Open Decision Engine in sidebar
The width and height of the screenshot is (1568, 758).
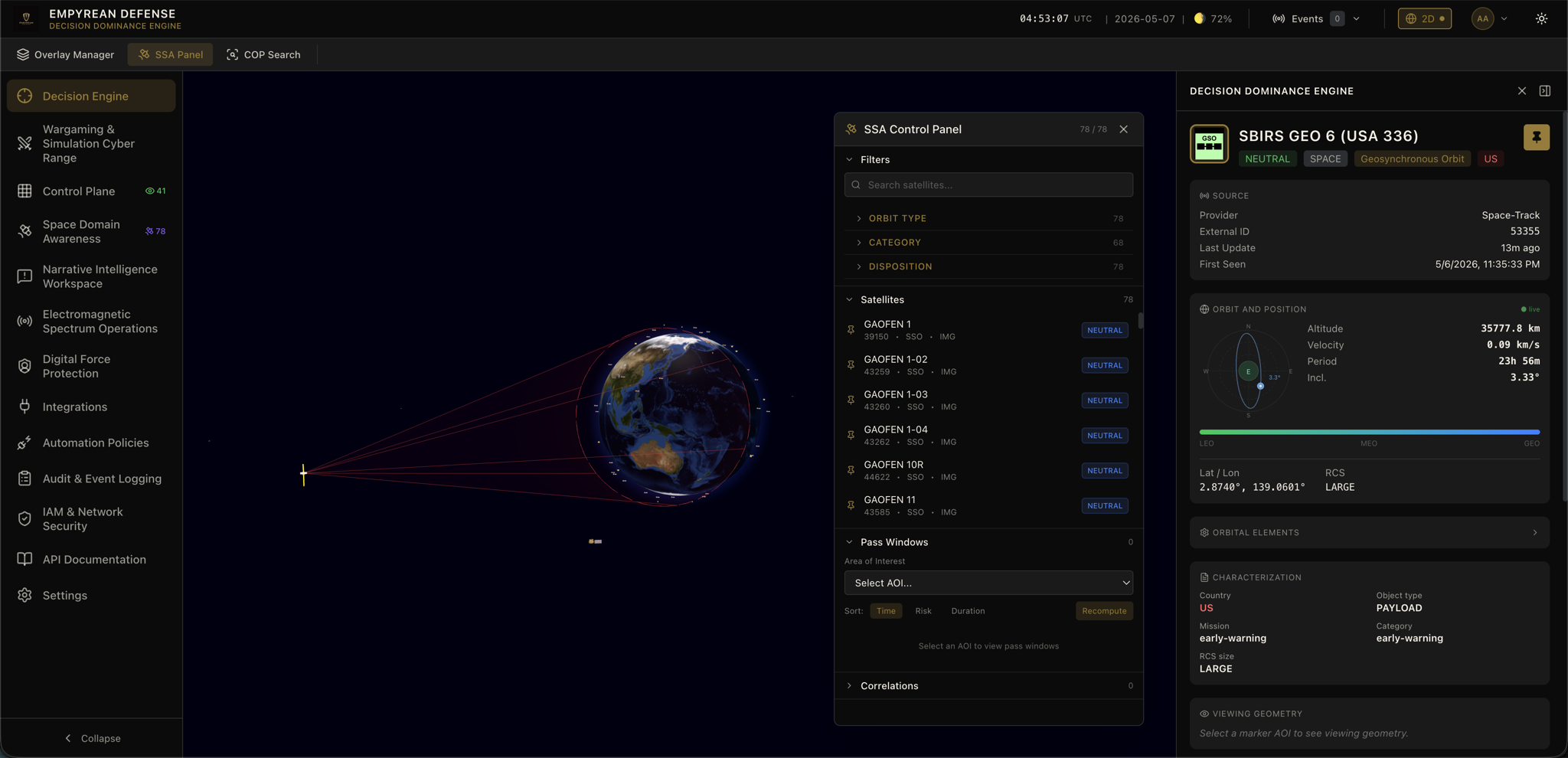pyautogui.click(x=91, y=96)
